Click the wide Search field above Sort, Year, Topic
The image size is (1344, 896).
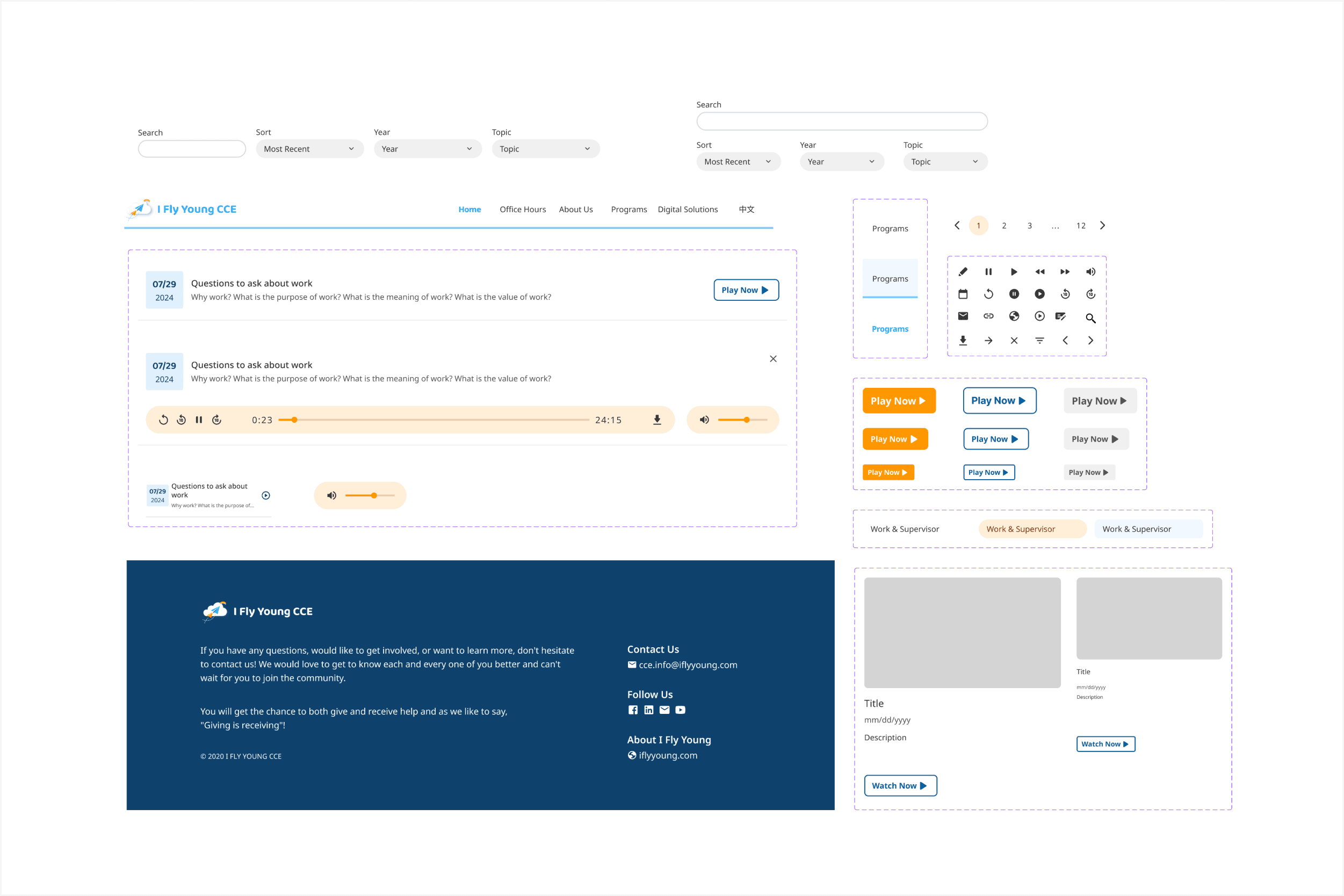(x=842, y=121)
